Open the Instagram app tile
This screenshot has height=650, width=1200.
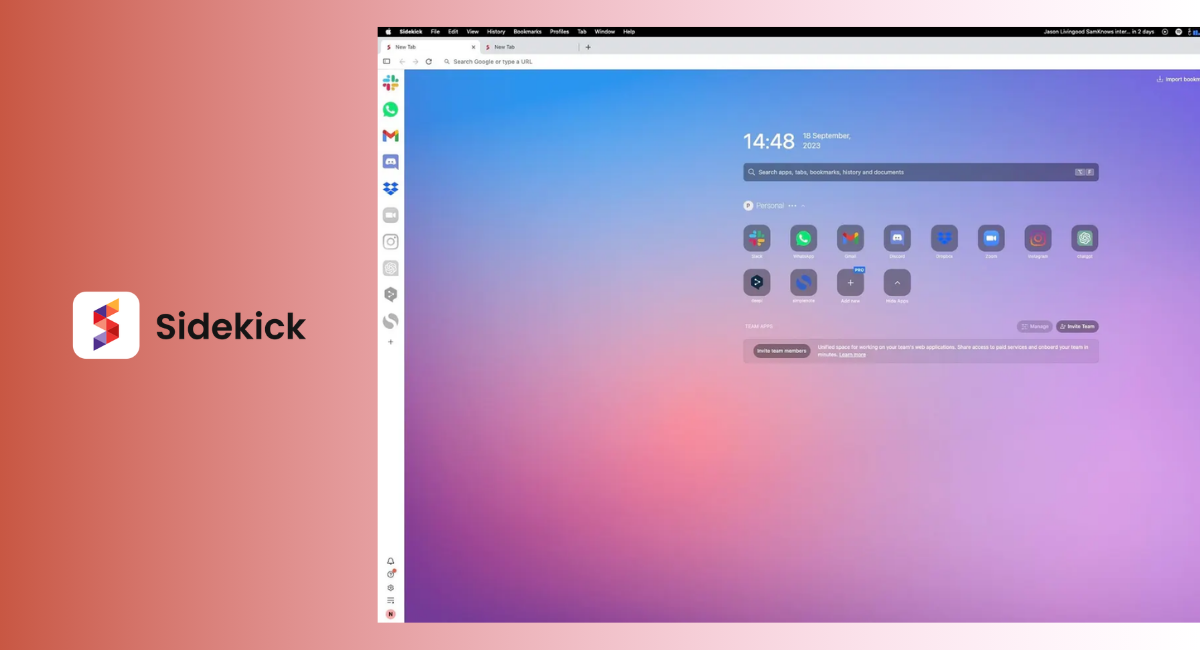coord(1038,238)
